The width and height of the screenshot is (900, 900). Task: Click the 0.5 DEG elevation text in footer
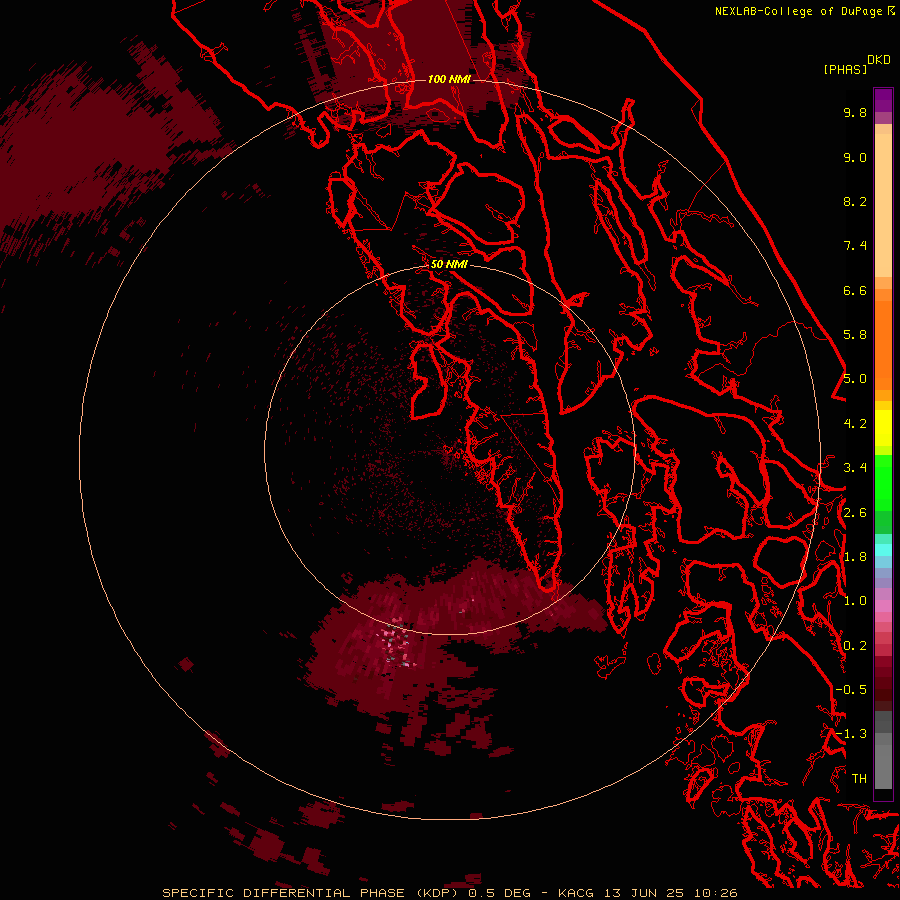(x=500, y=893)
